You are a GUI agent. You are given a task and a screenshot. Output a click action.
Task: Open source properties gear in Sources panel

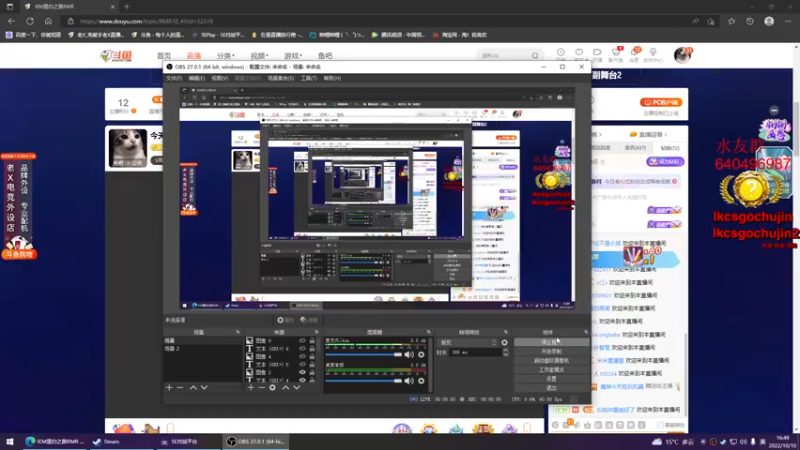point(272,388)
